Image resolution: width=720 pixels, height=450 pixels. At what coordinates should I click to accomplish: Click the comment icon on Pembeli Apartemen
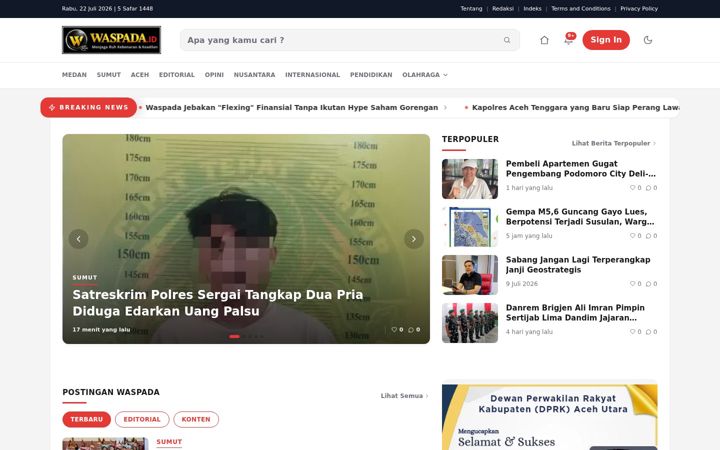(648, 188)
